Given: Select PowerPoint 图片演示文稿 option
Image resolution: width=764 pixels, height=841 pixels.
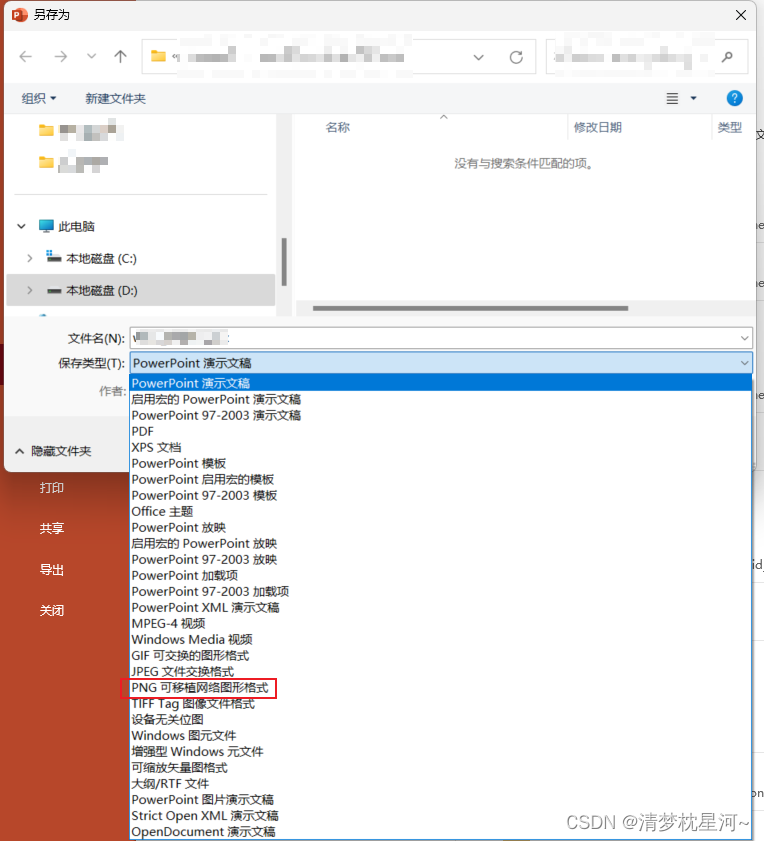Looking at the screenshot, I should (440, 800).
